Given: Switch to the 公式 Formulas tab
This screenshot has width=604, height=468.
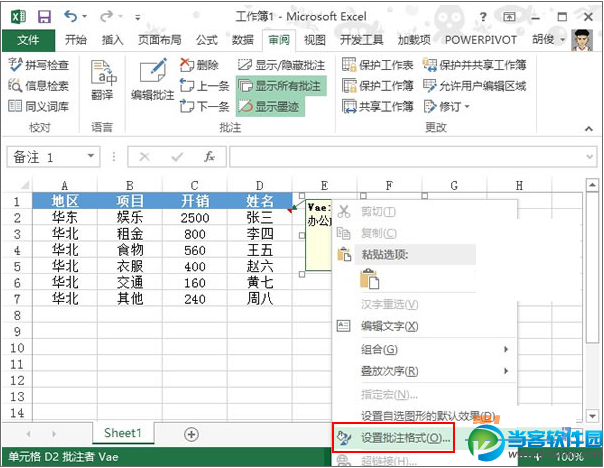Looking at the screenshot, I should (x=206, y=40).
